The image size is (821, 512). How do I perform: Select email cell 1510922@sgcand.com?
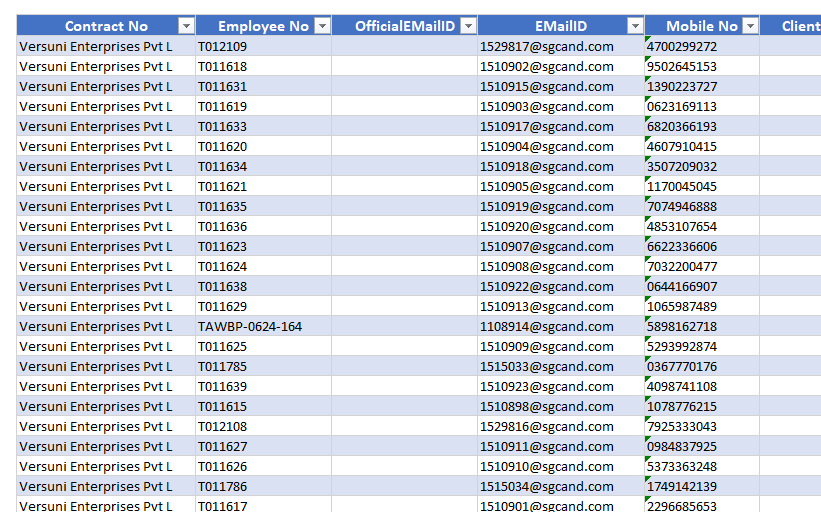pyautogui.click(x=561, y=286)
